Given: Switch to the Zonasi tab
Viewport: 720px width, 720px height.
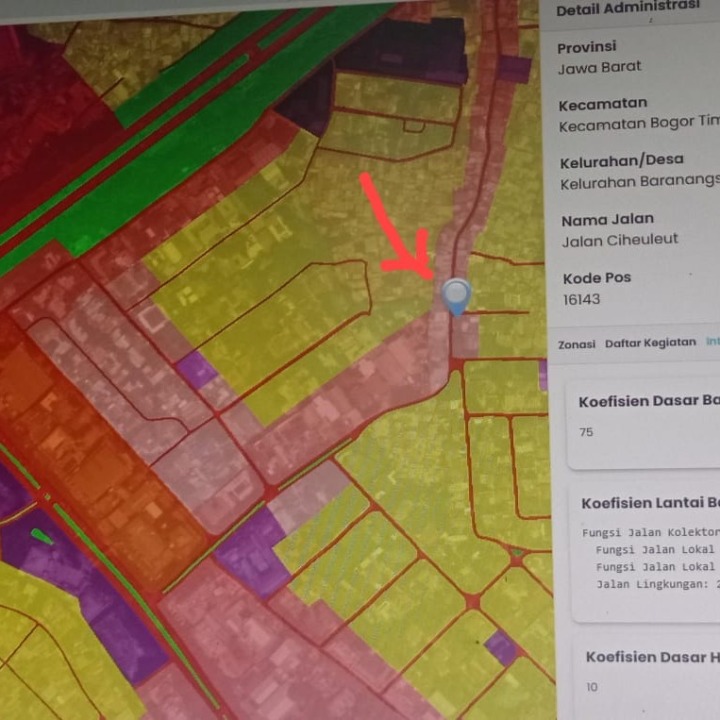Looking at the screenshot, I should 577,343.
